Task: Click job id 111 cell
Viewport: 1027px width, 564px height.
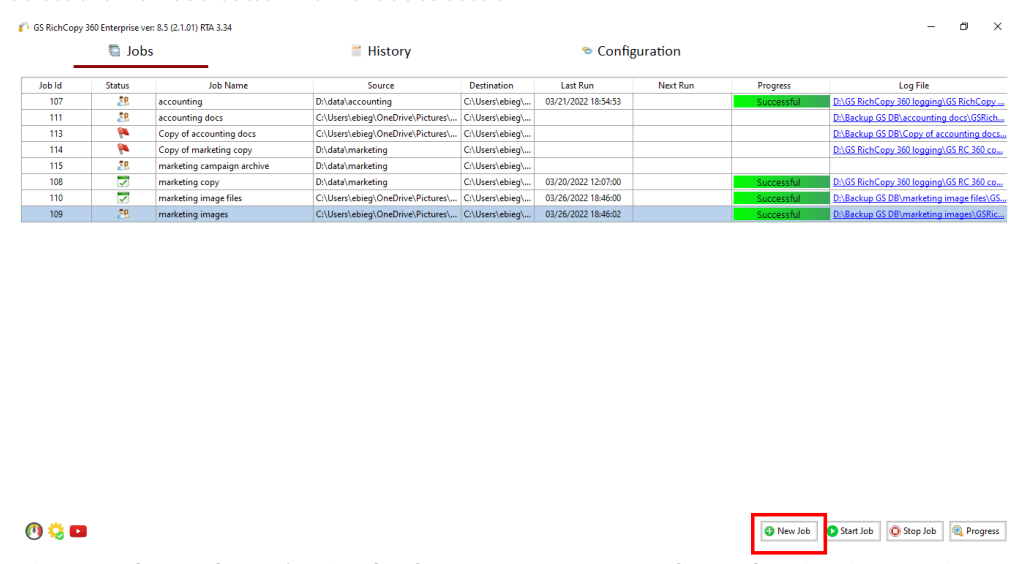Action: tap(56, 118)
